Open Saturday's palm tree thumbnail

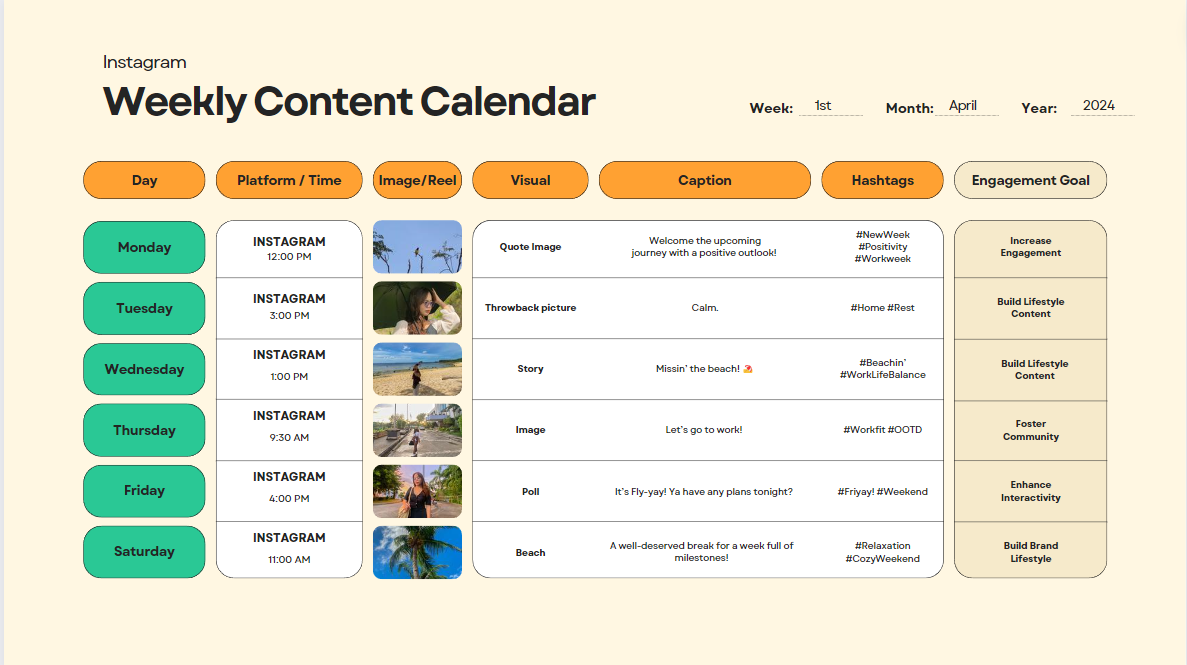click(x=417, y=552)
